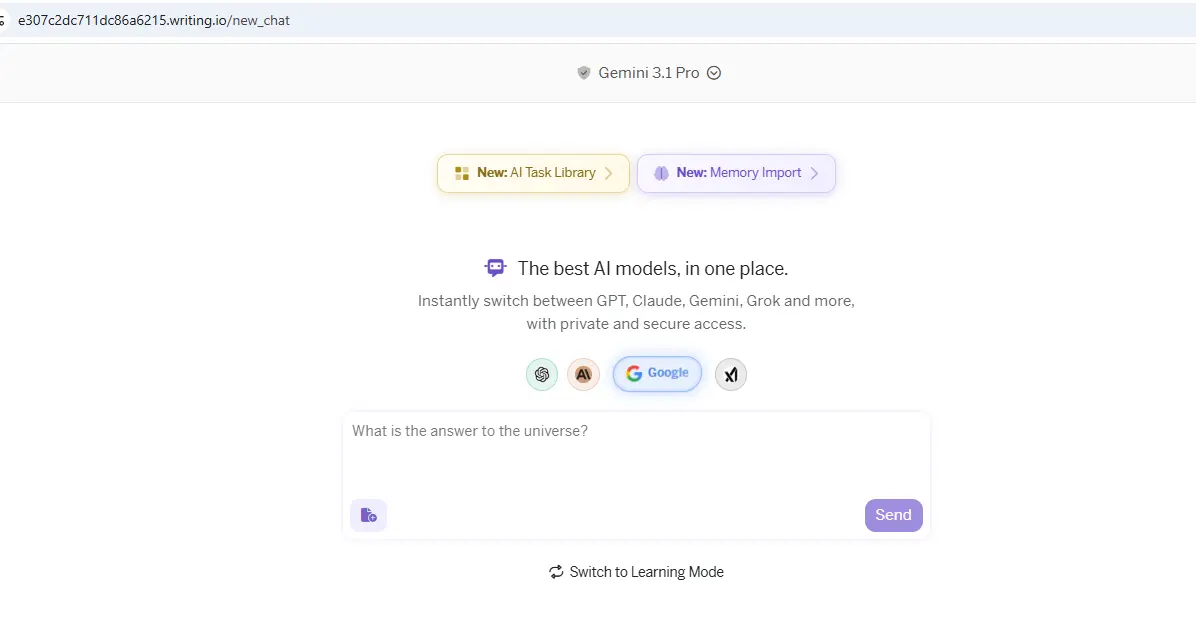This screenshot has height=640, width=1196.
Task: Select the Anthropic Claude model icon
Action: pyautogui.click(x=584, y=375)
